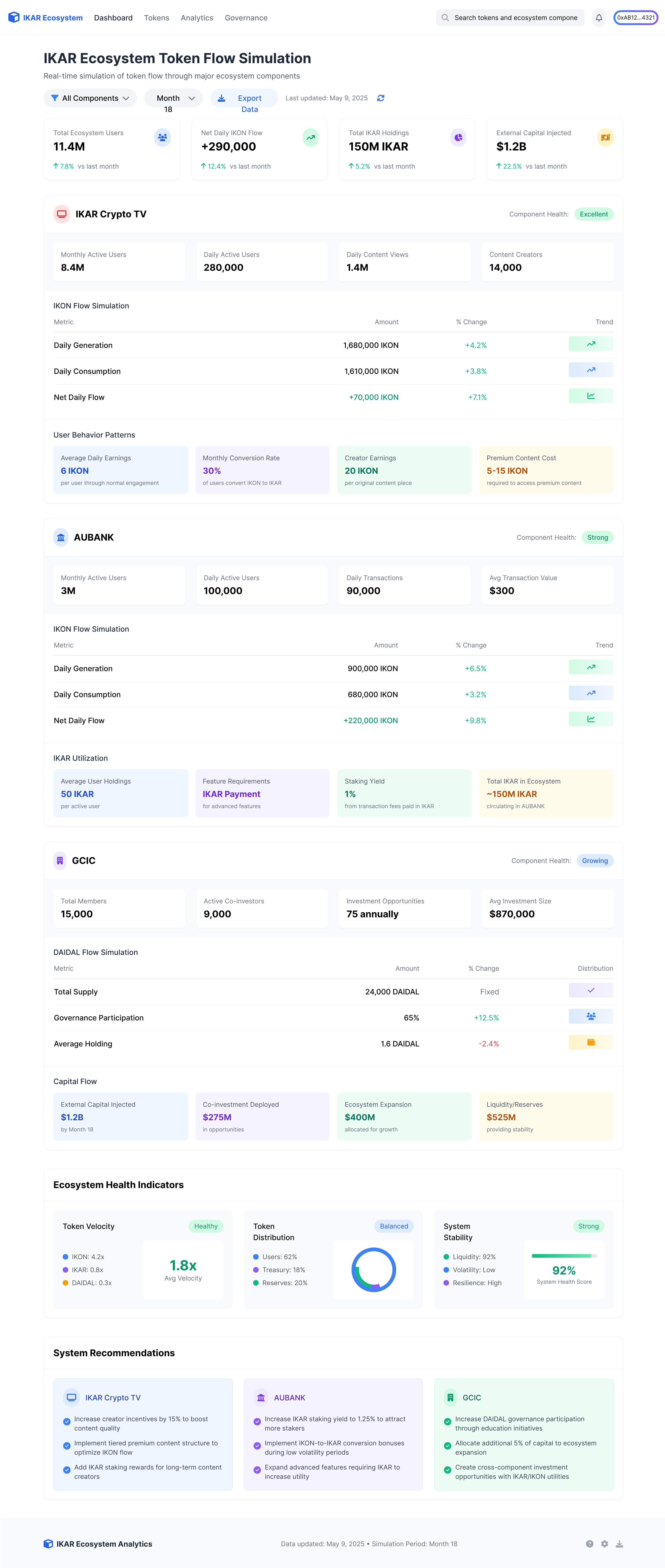The height and width of the screenshot is (1568, 665).
Task: Click the '~150M IKAR' ecosystem value
Action: click(x=512, y=794)
